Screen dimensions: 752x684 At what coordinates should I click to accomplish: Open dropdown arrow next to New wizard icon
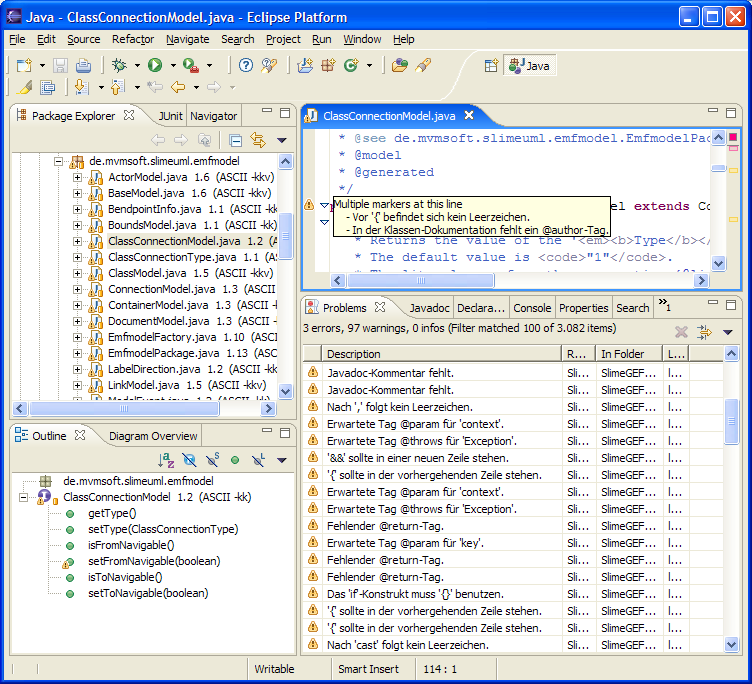[42, 65]
